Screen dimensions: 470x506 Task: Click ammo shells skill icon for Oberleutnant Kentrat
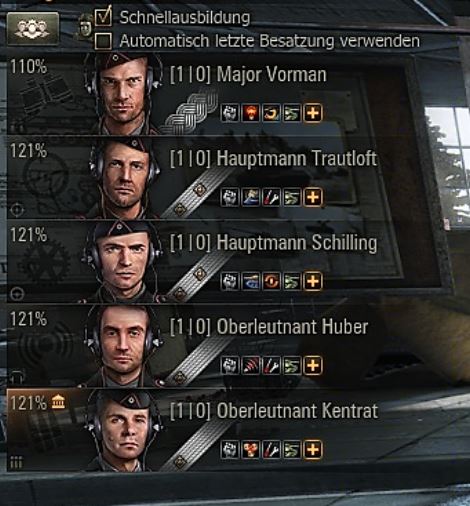(250, 449)
